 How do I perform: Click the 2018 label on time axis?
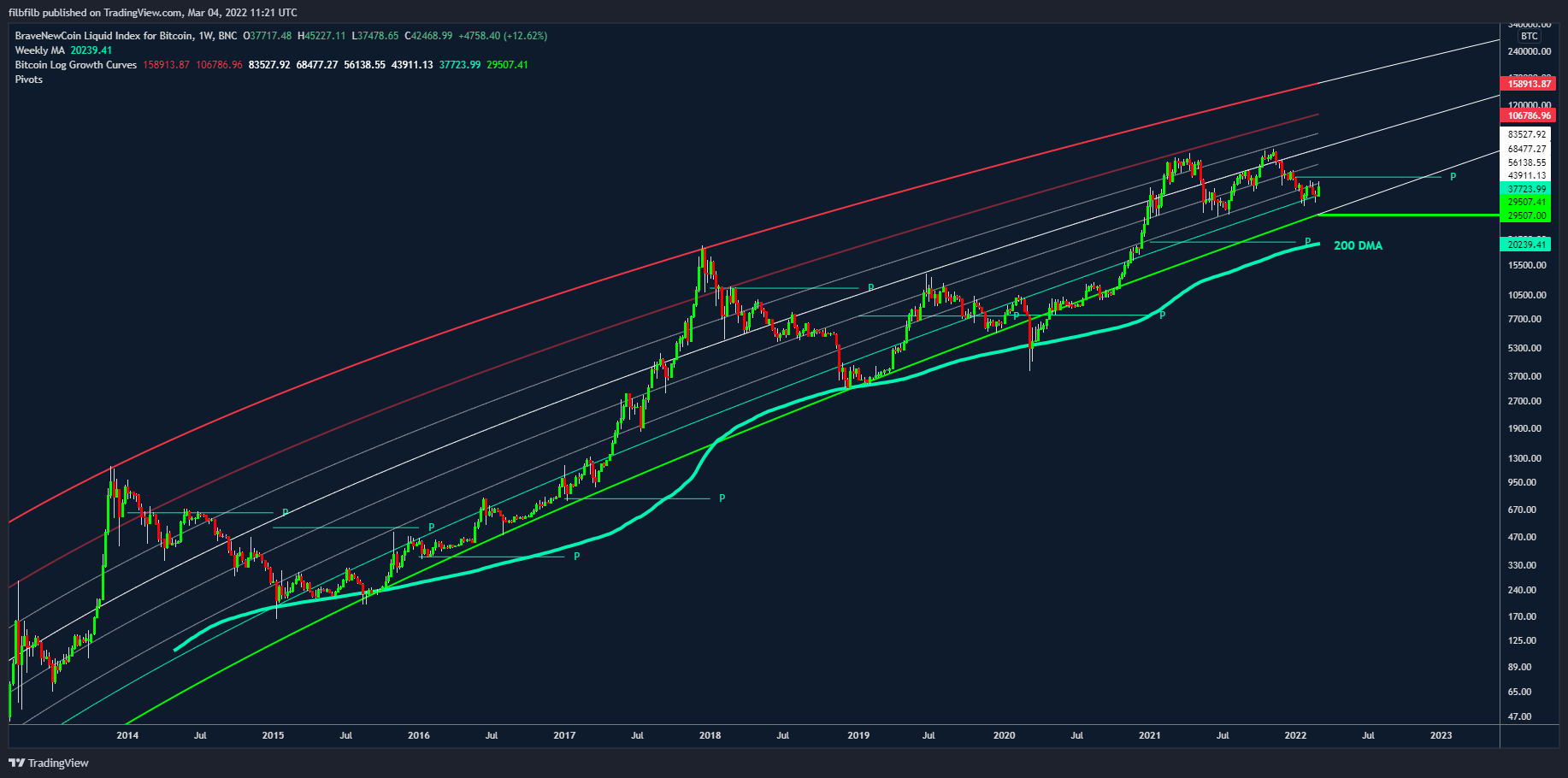(x=710, y=735)
